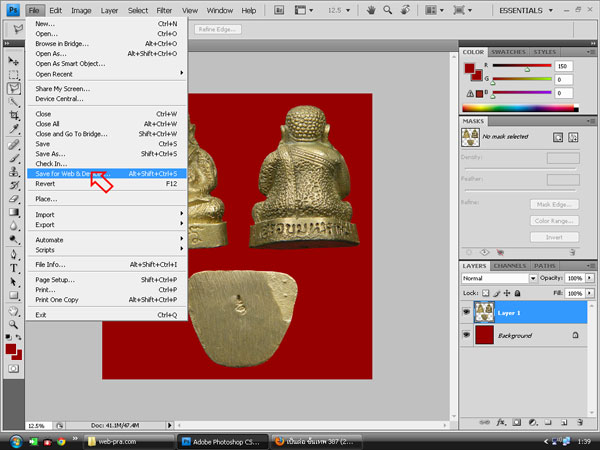Select the Blur tool
The width and height of the screenshot is (600, 450).
coord(14,226)
